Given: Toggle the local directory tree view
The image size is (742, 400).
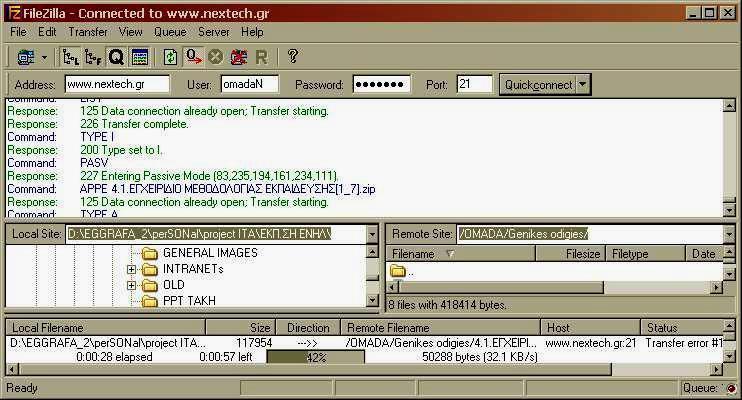Looking at the screenshot, I should click(71, 57).
